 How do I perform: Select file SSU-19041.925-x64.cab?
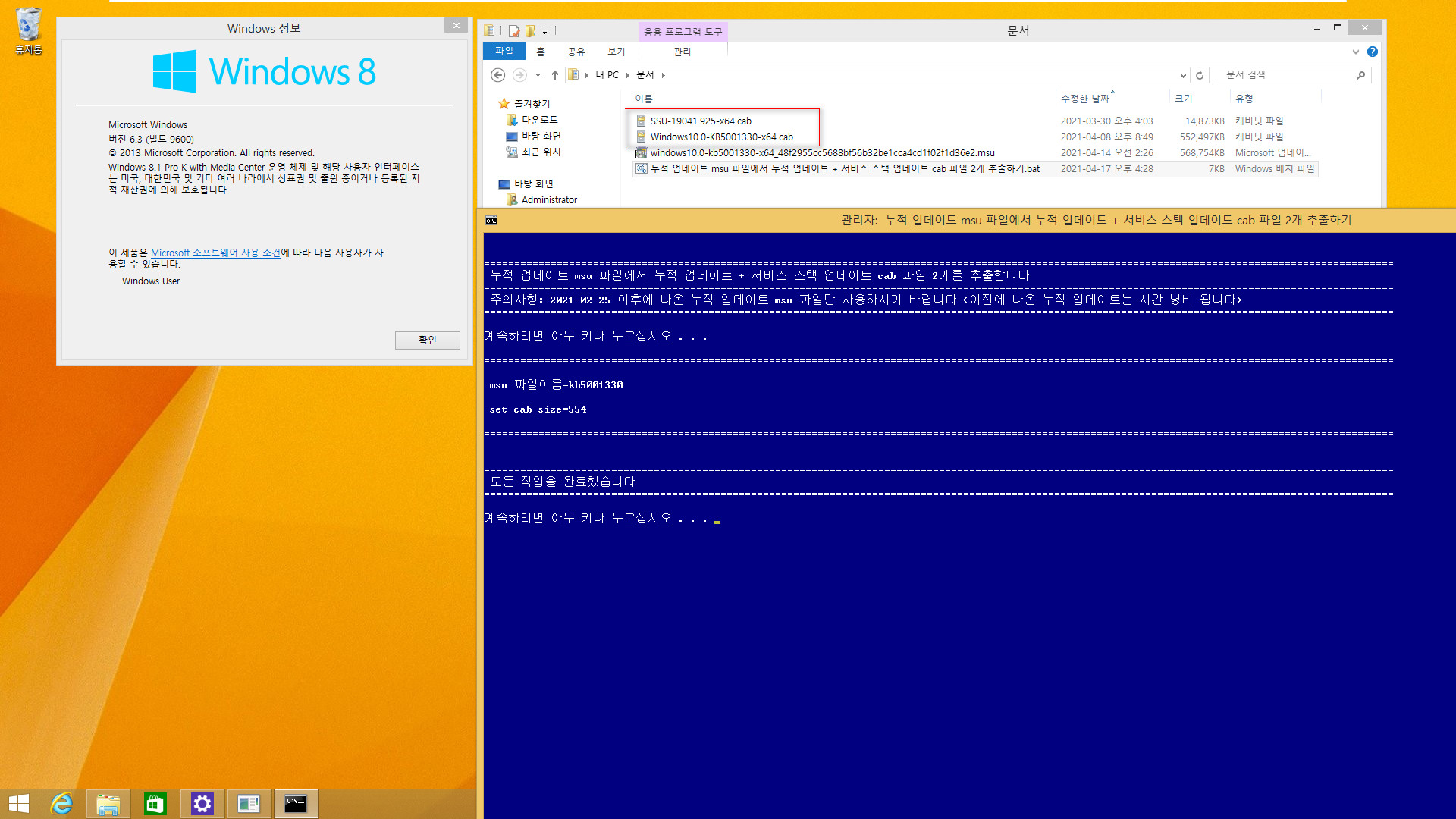click(x=701, y=121)
